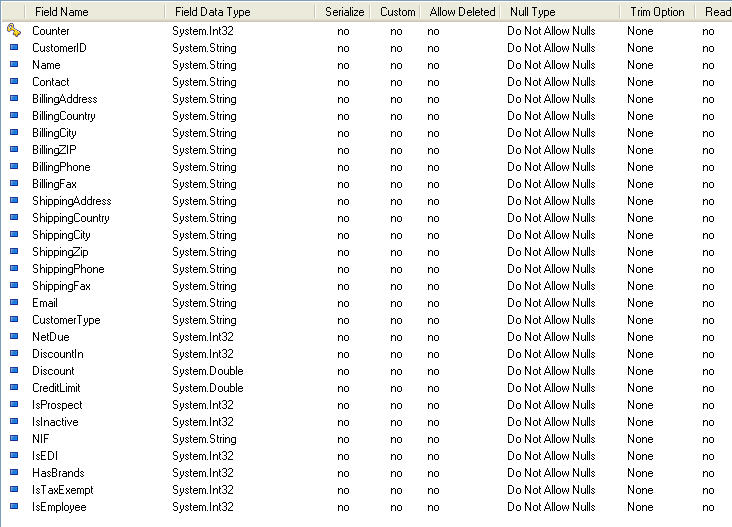The width and height of the screenshot is (732, 527).
Task: Click the Trim Option column header
Action: [x=657, y=12]
